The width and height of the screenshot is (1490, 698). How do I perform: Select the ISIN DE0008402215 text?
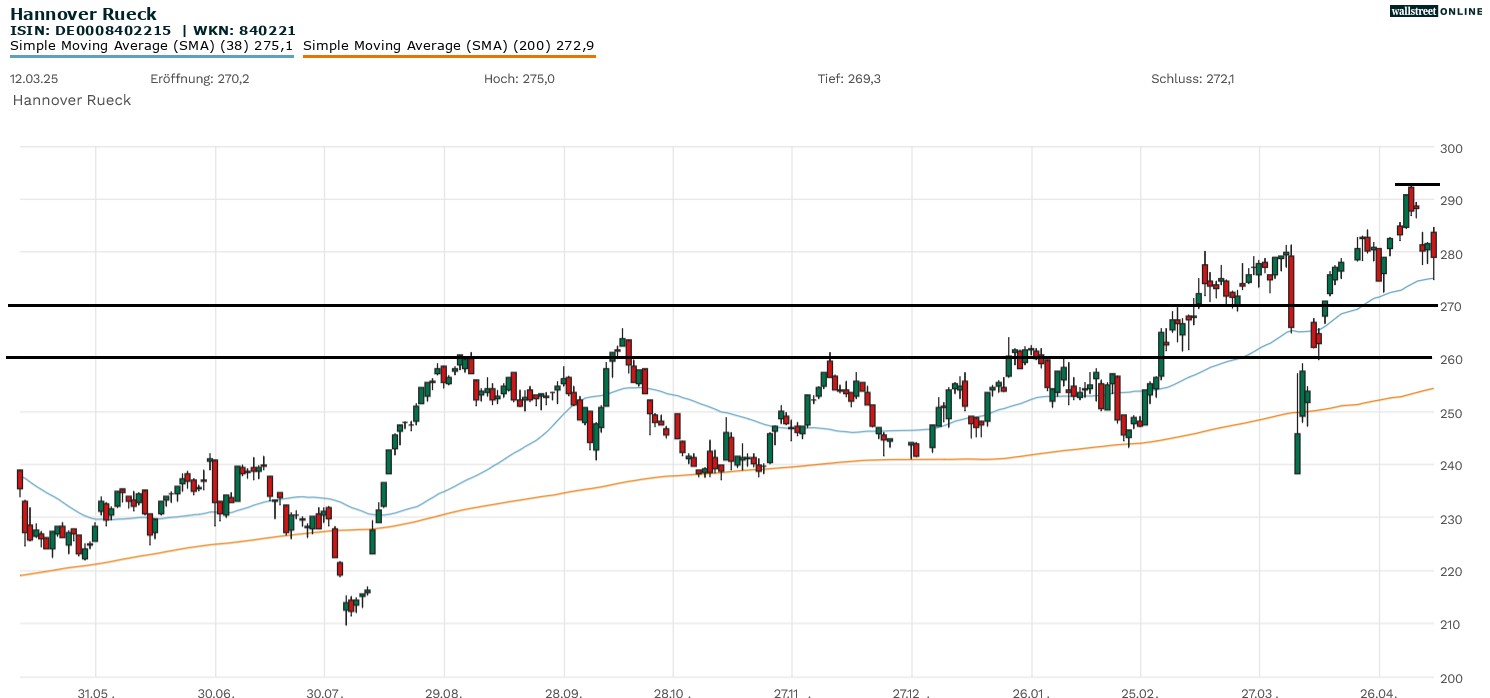[x=92, y=31]
